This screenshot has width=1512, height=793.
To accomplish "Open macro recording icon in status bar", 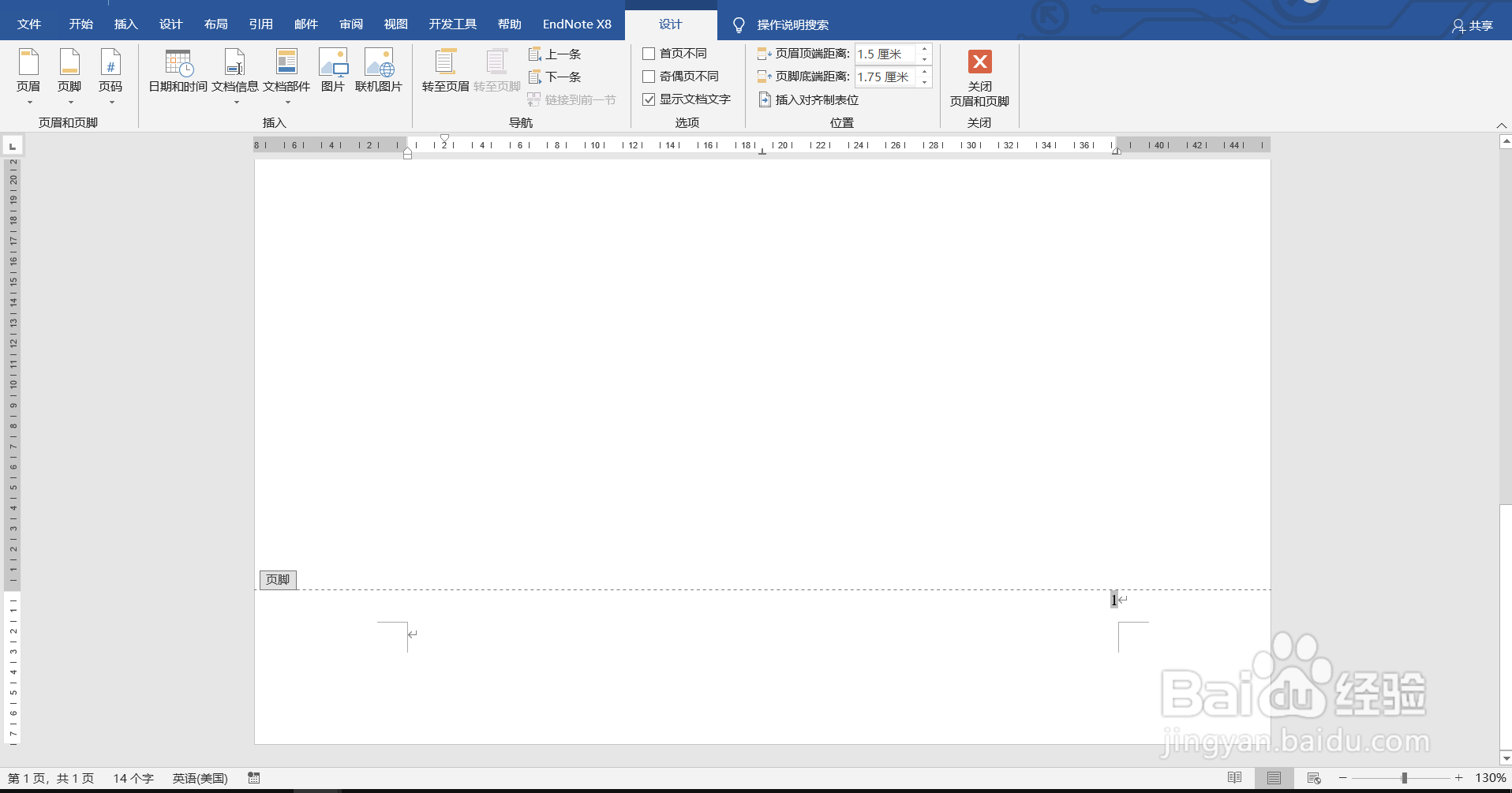I will 254,778.
